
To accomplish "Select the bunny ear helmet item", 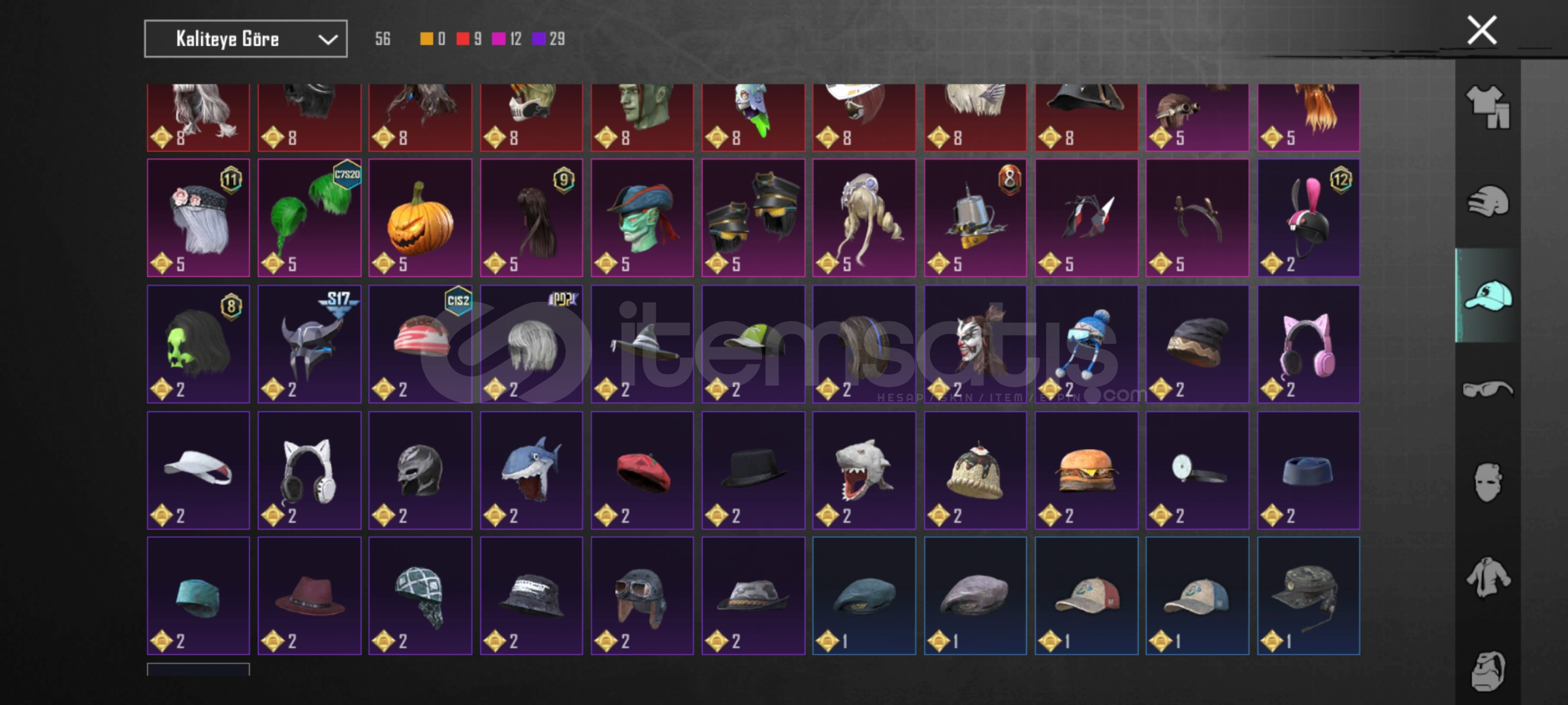I will pos(1308,218).
